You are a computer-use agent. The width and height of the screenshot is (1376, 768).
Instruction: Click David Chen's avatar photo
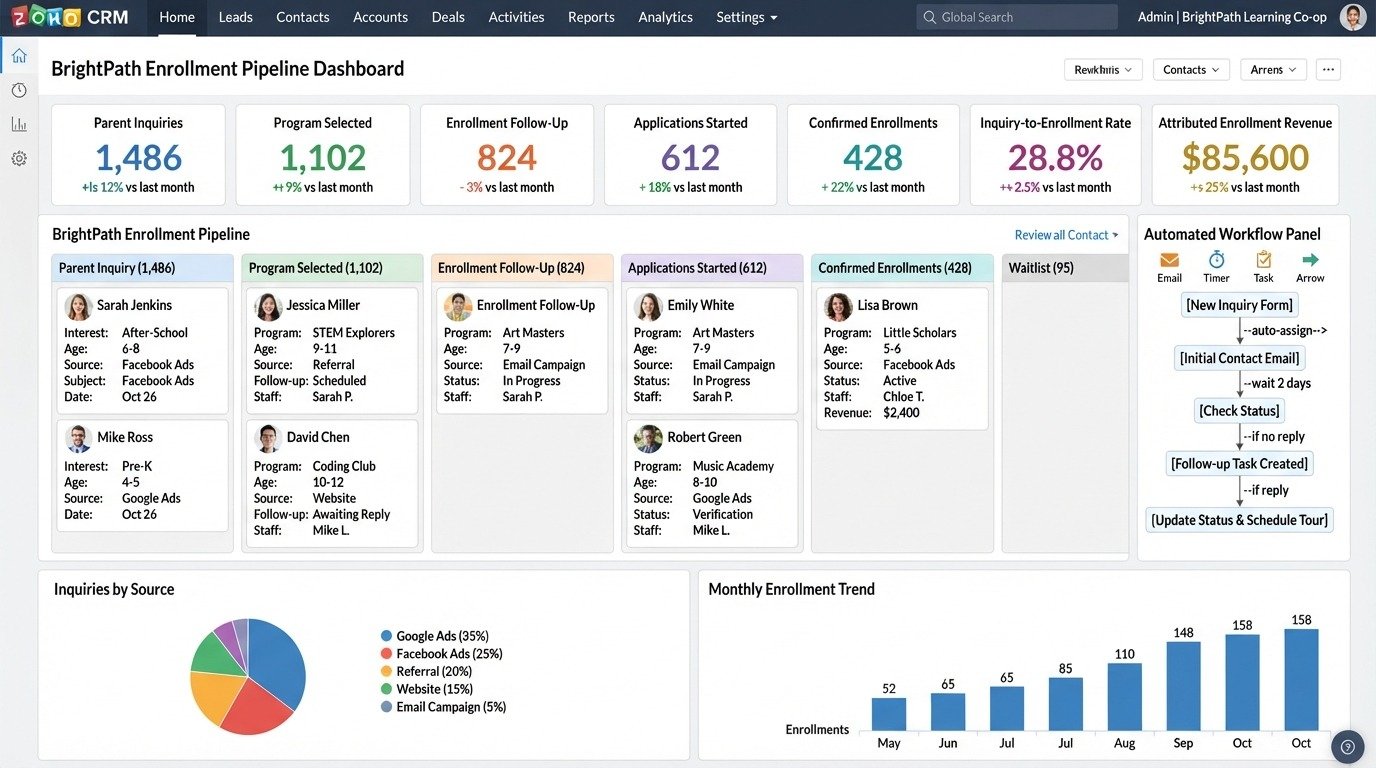click(x=268, y=438)
